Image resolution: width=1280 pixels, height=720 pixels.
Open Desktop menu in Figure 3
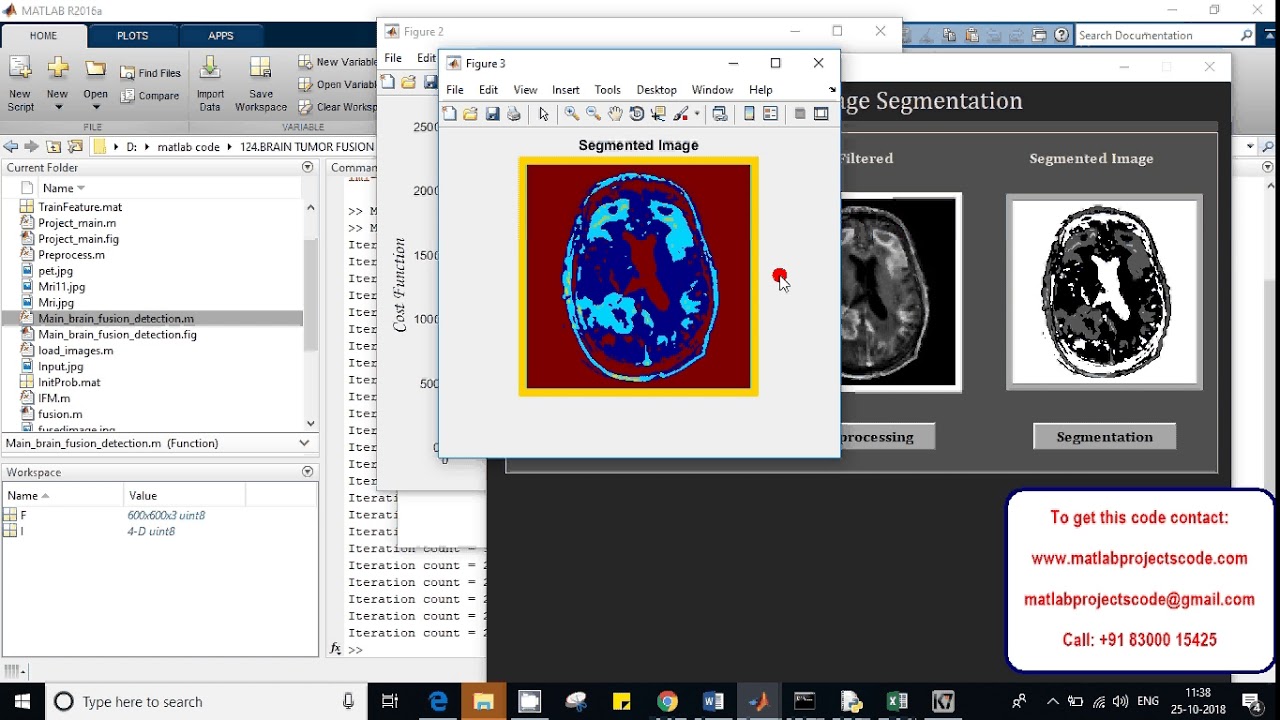click(x=657, y=90)
